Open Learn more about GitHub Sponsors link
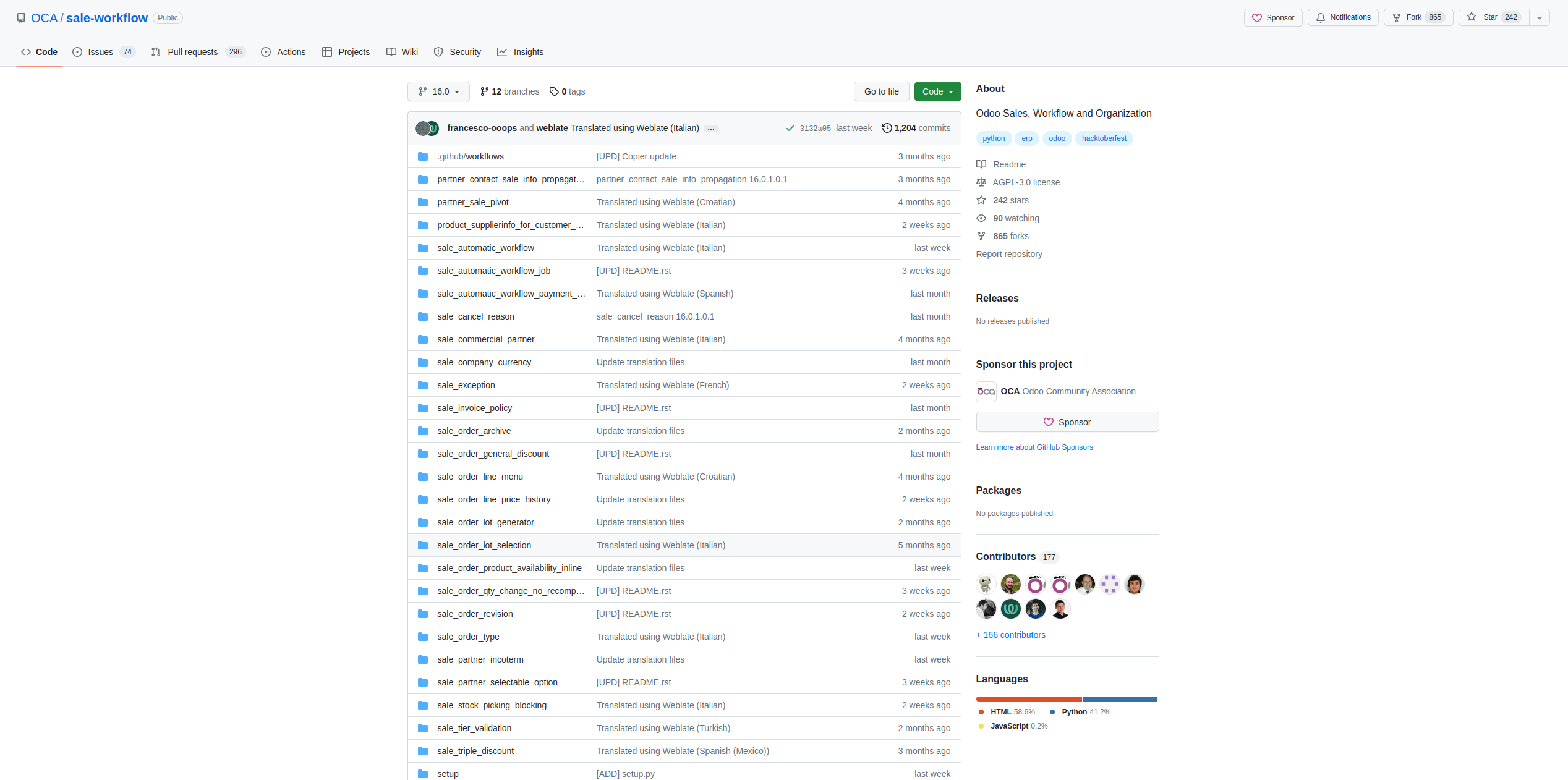This screenshot has width=1568, height=780. [1034, 447]
